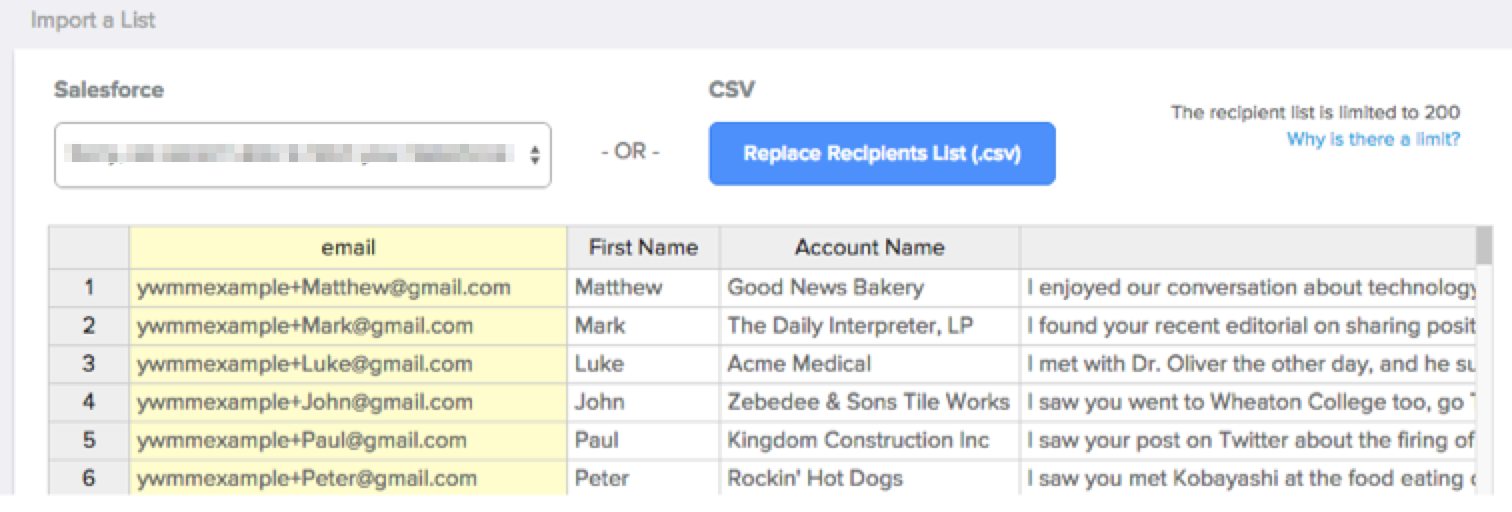This screenshot has height=512, width=1512.
Task: Click the 'Acme Medical' account cell
Action: [869, 364]
